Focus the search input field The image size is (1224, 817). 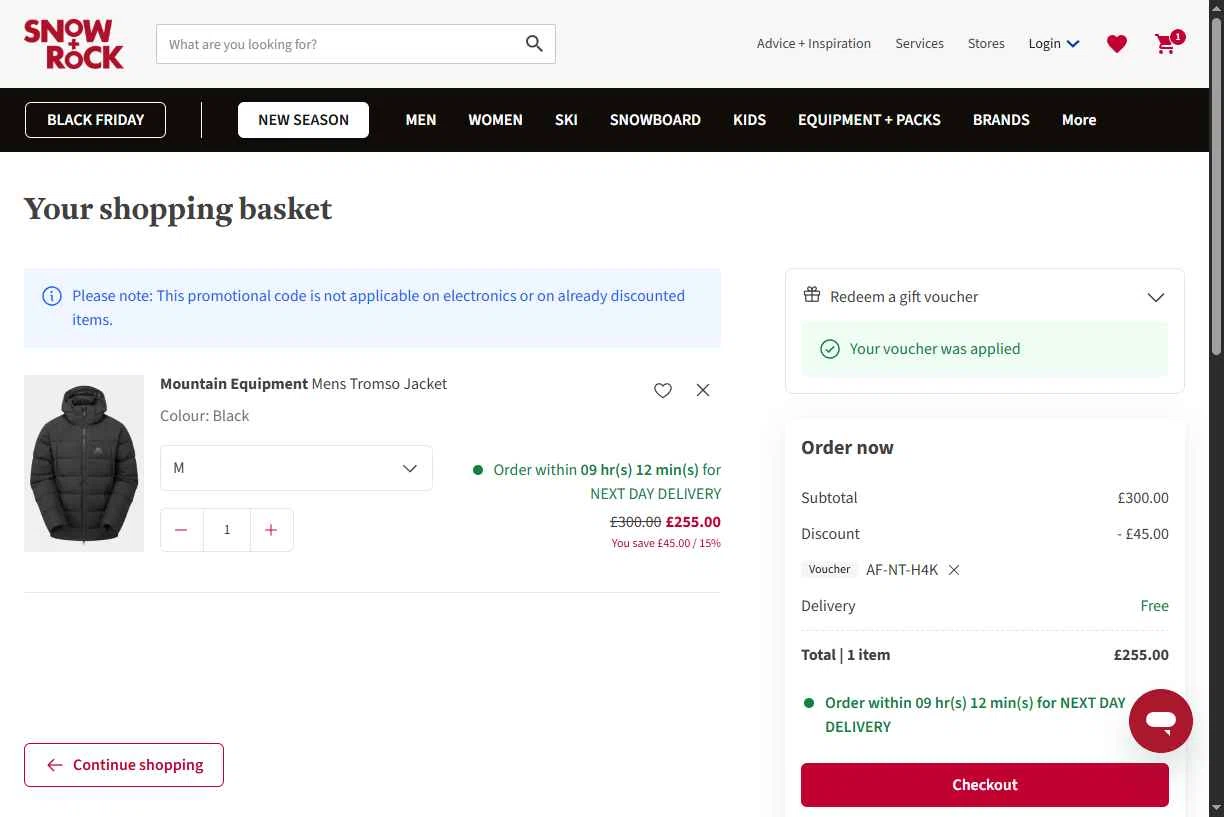(x=340, y=44)
